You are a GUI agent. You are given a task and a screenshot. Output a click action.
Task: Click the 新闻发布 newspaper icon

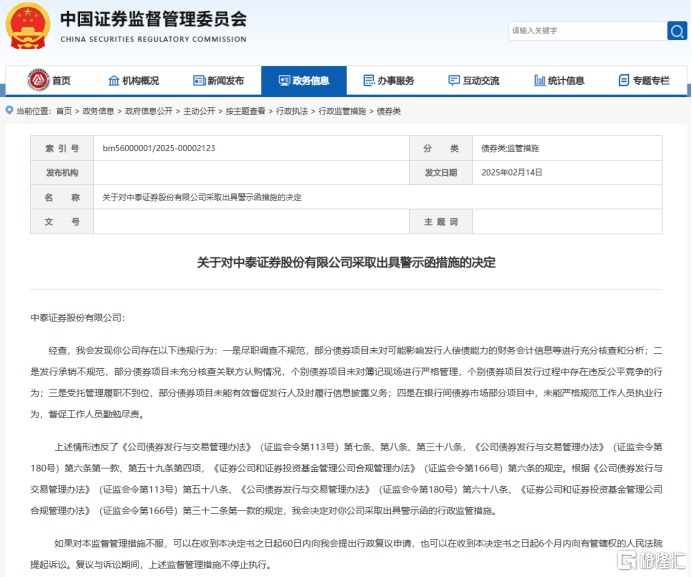[x=199, y=80]
